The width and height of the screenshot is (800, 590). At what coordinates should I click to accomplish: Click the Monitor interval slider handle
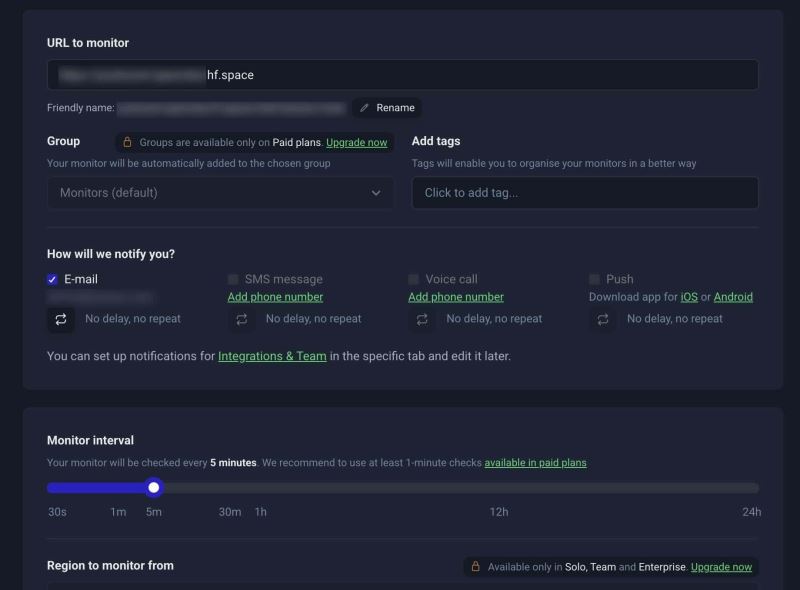coord(154,488)
